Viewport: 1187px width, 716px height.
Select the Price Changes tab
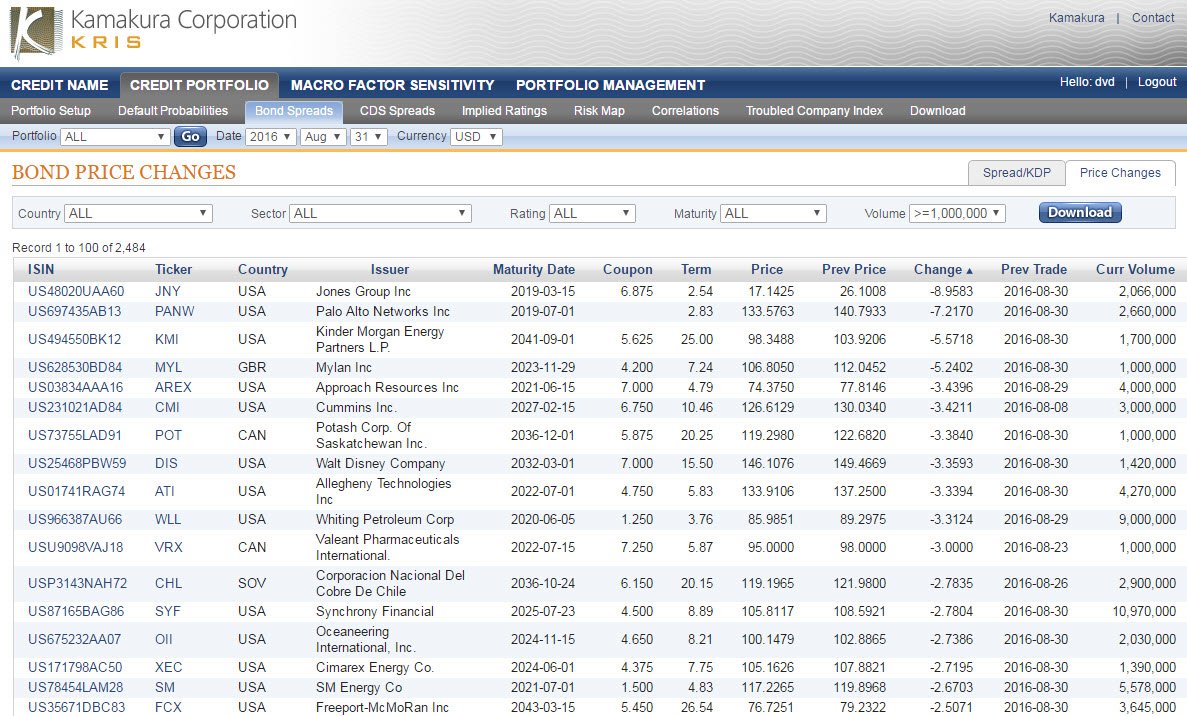pos(1120,173)
